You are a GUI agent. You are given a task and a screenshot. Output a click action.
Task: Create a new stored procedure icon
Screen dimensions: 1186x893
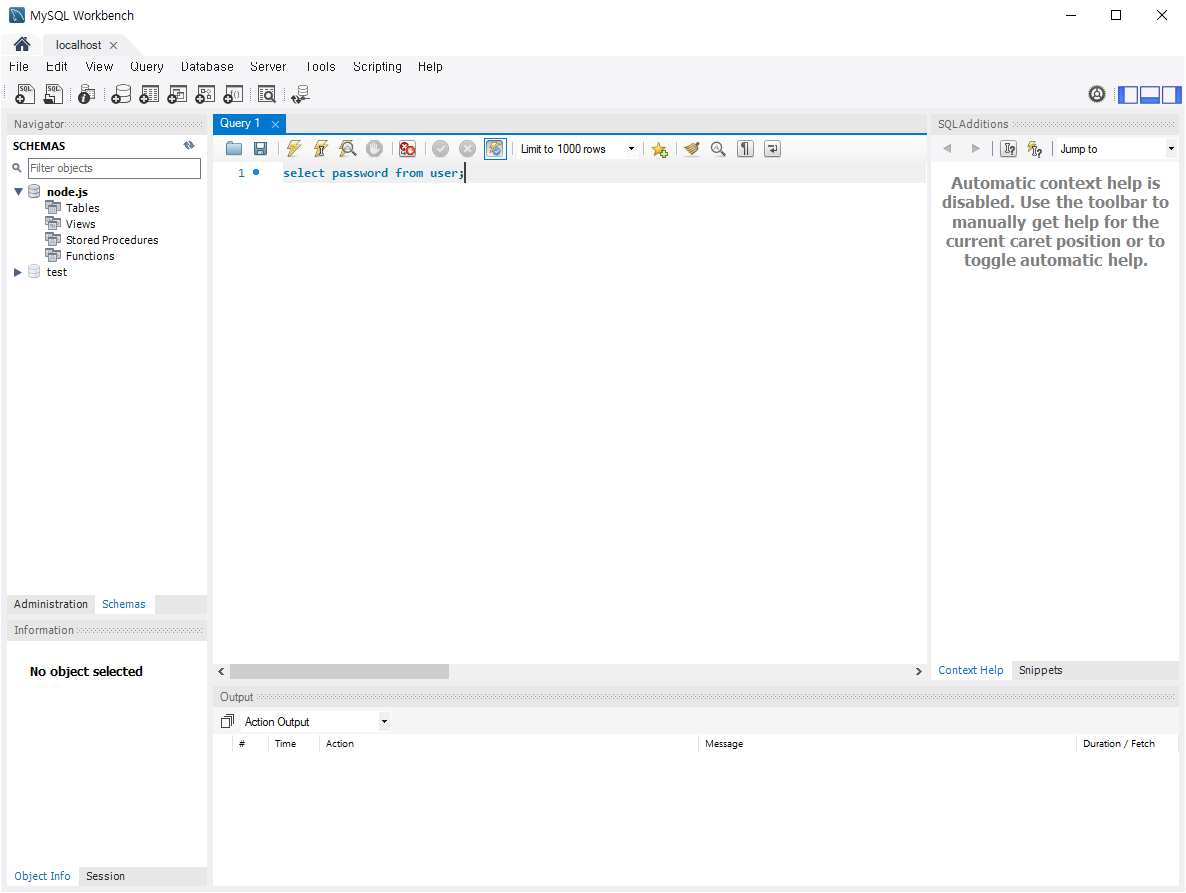(x=205, y=95)
